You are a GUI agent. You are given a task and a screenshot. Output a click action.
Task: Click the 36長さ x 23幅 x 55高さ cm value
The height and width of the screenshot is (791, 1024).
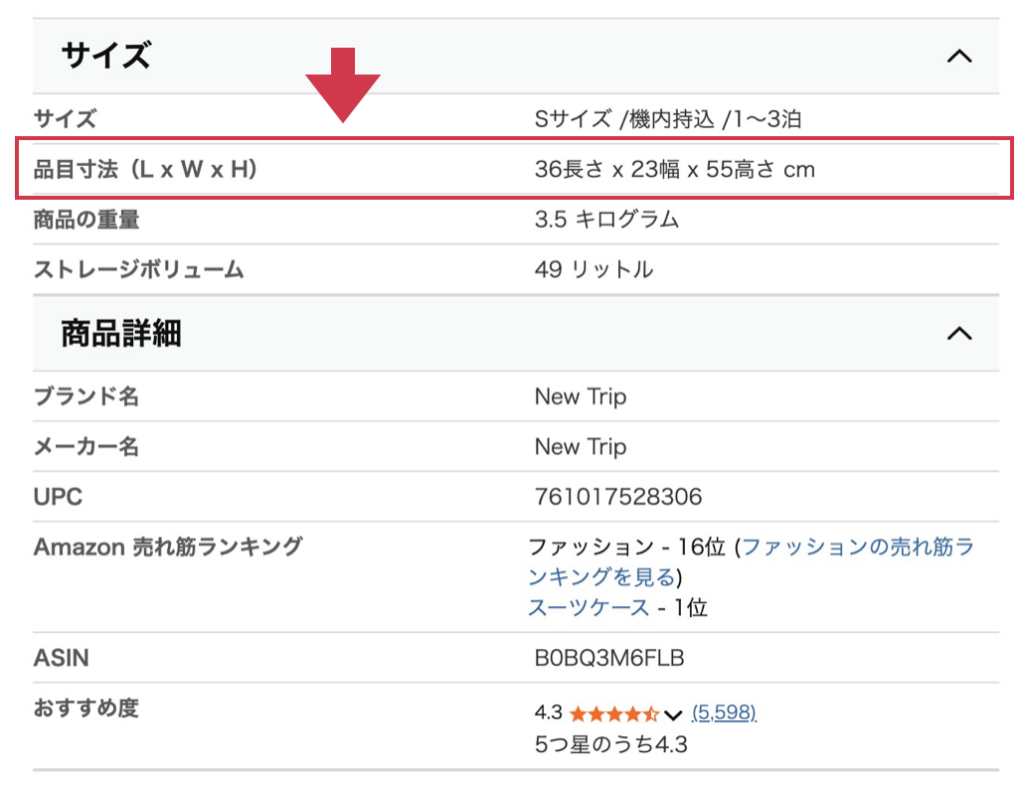tap(674, 170)
